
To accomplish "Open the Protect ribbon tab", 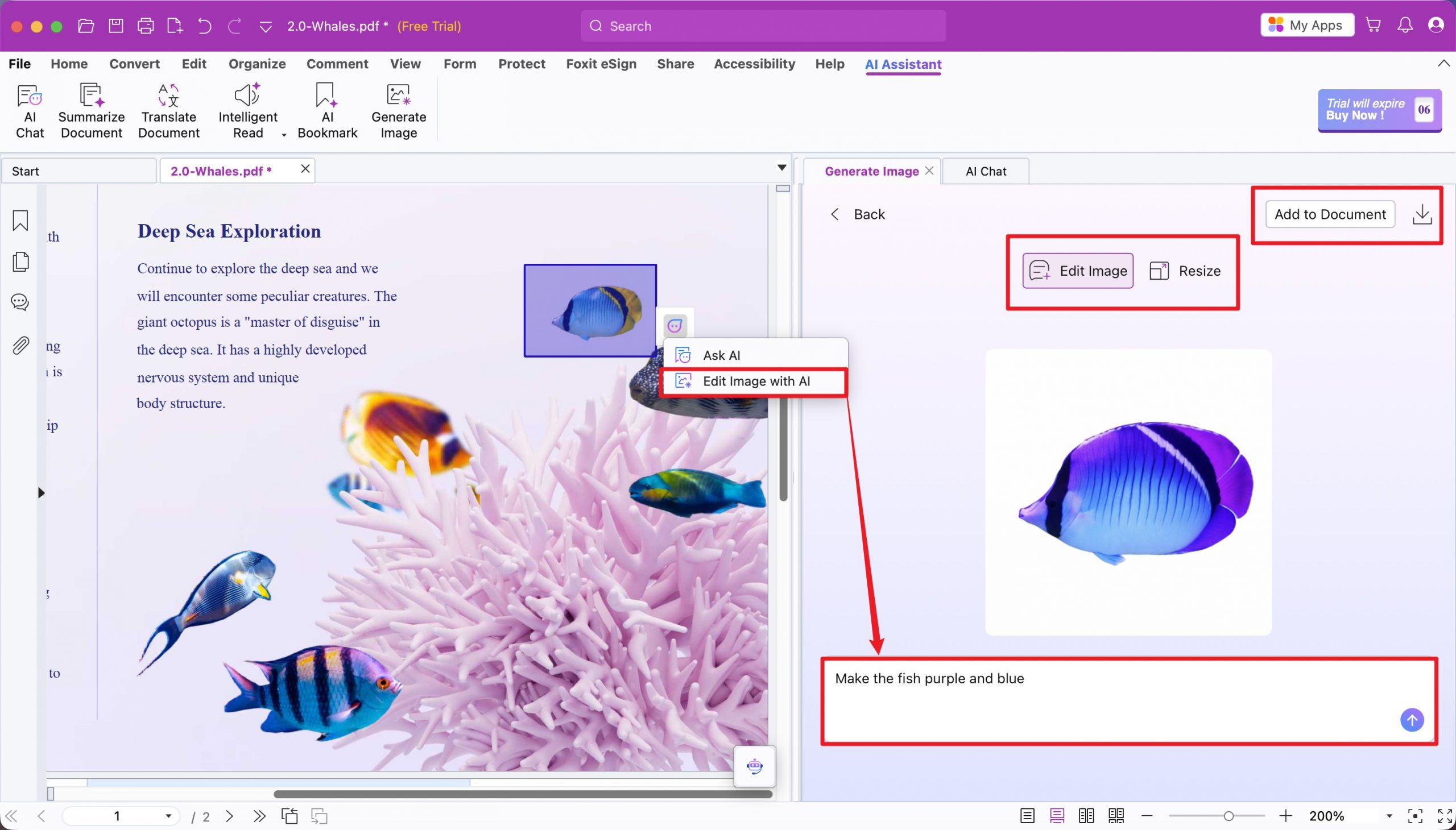I will [522, 64].
